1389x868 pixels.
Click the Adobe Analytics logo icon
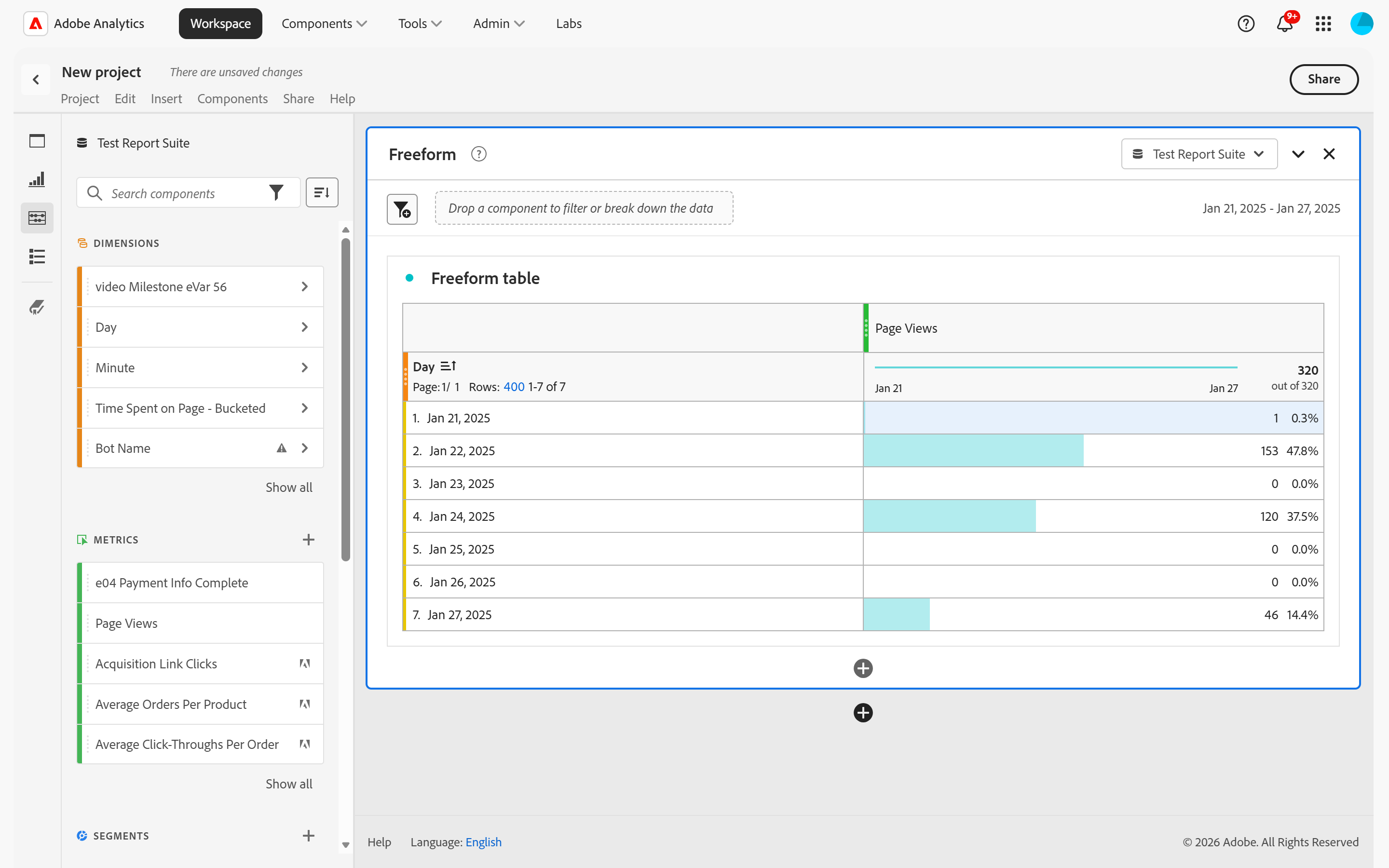pos(36,24)
